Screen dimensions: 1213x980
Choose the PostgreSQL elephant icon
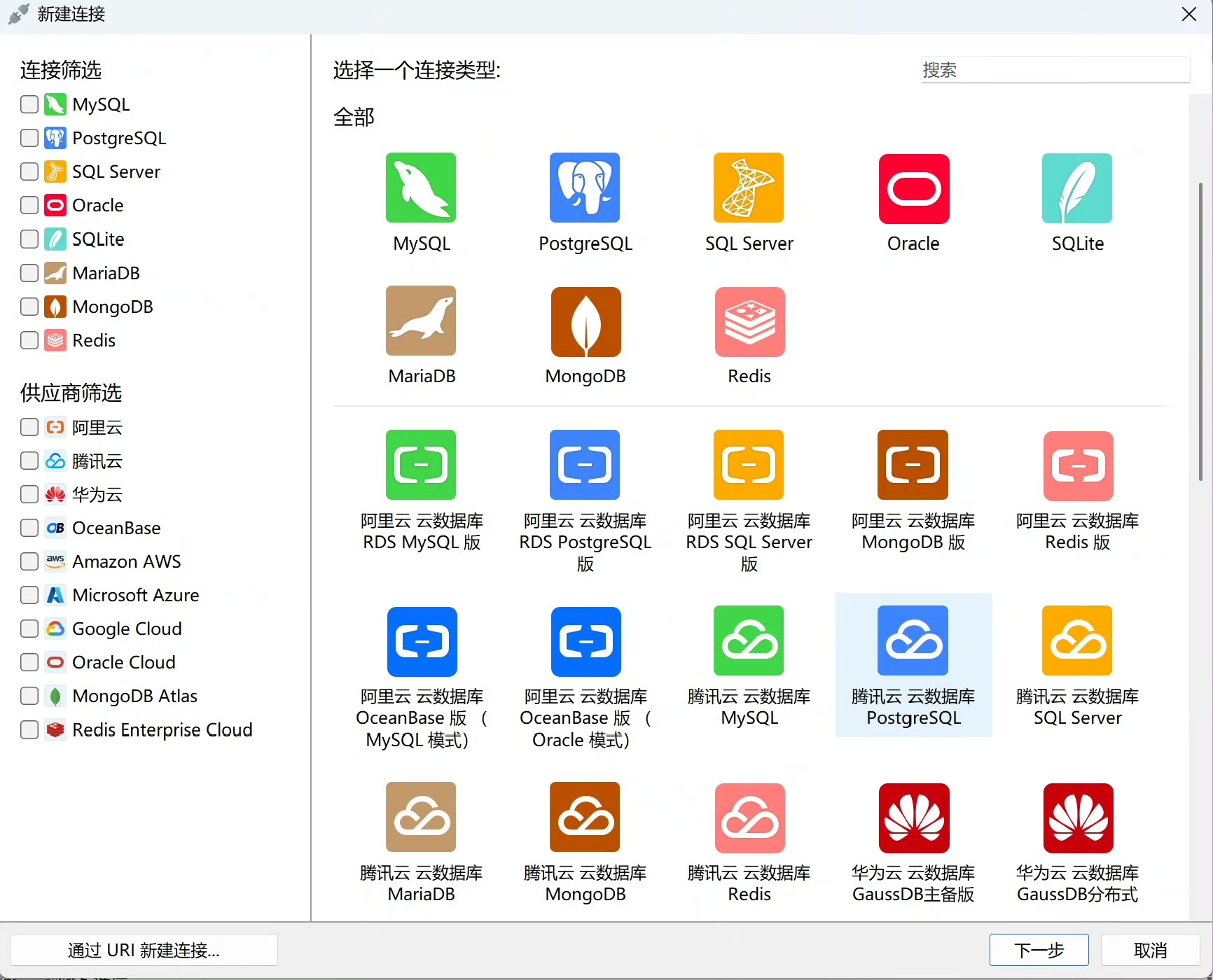tap(585, 188)
